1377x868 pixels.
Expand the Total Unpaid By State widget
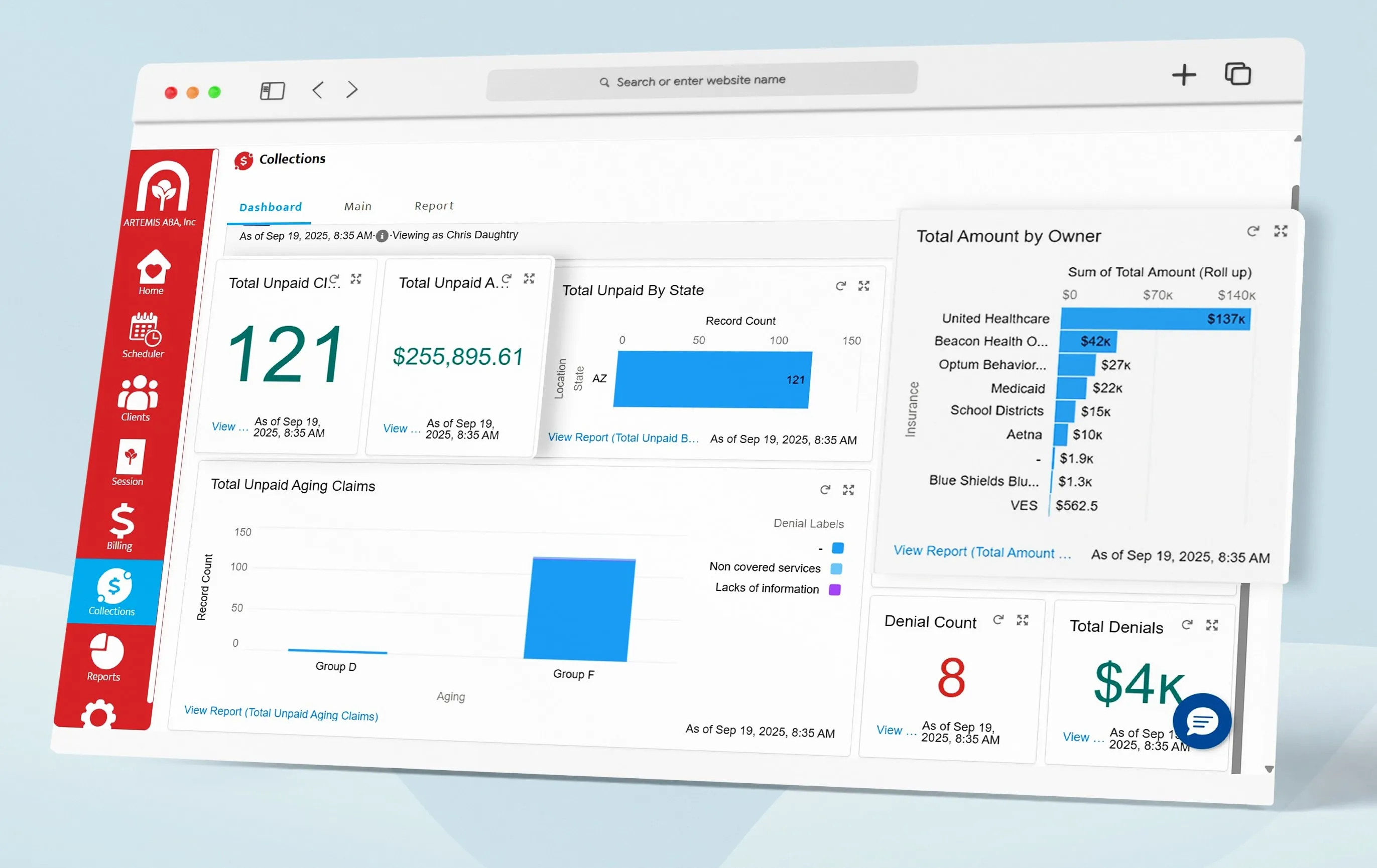pos(864,285)
